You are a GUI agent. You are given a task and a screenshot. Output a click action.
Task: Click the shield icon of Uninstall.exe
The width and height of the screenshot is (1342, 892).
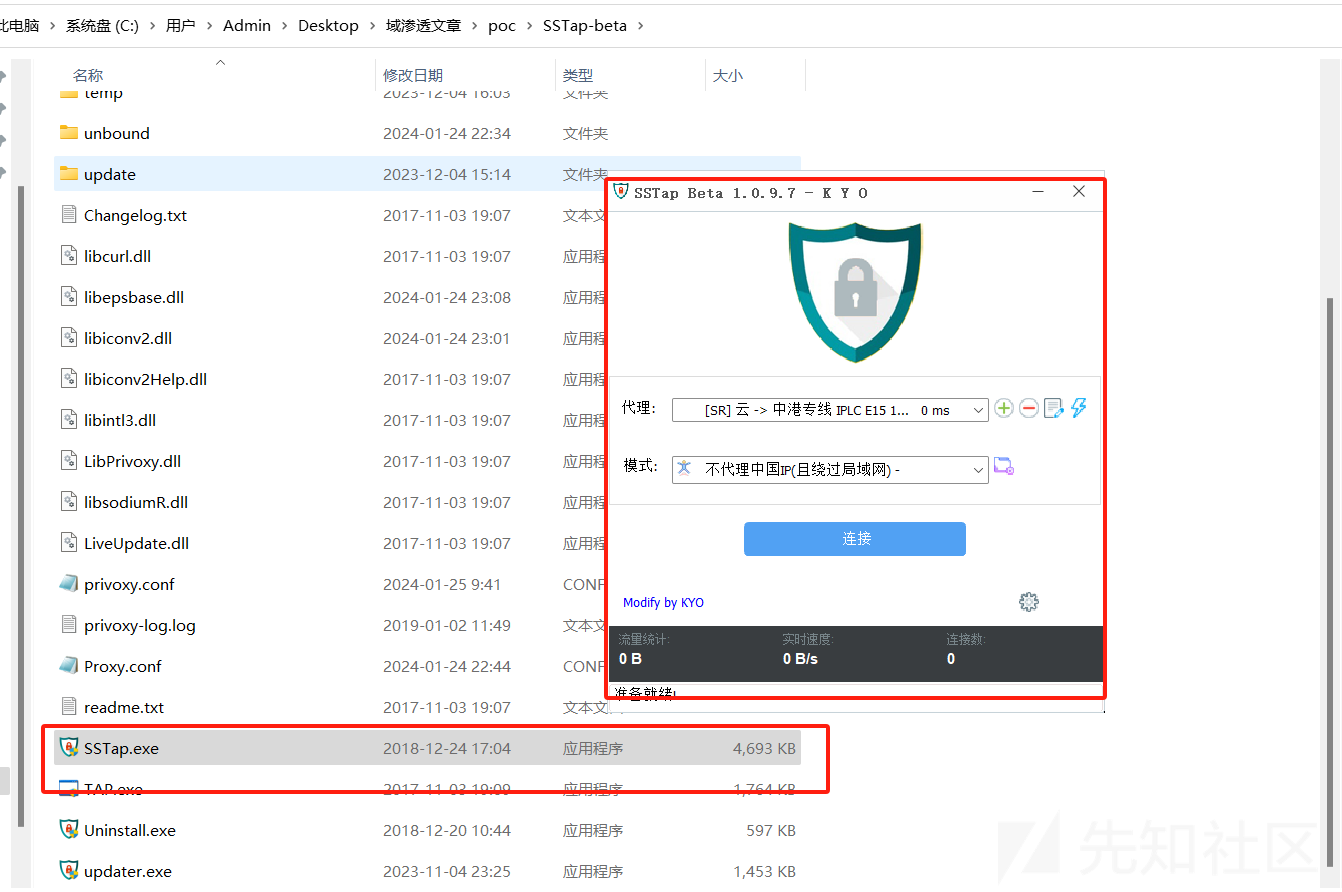coord(69,830)
